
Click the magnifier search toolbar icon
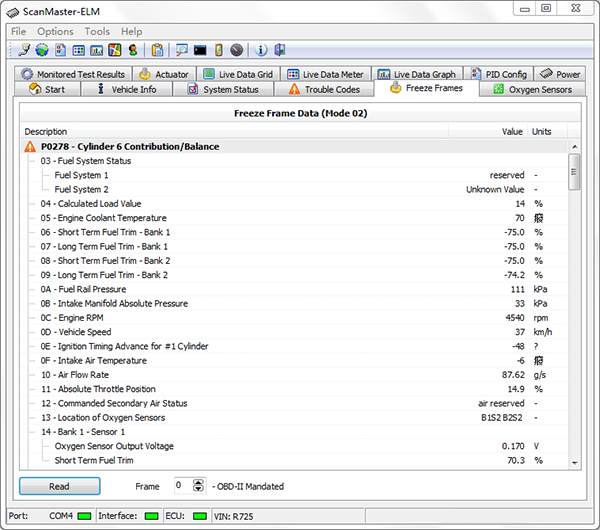tap(182, 50)
